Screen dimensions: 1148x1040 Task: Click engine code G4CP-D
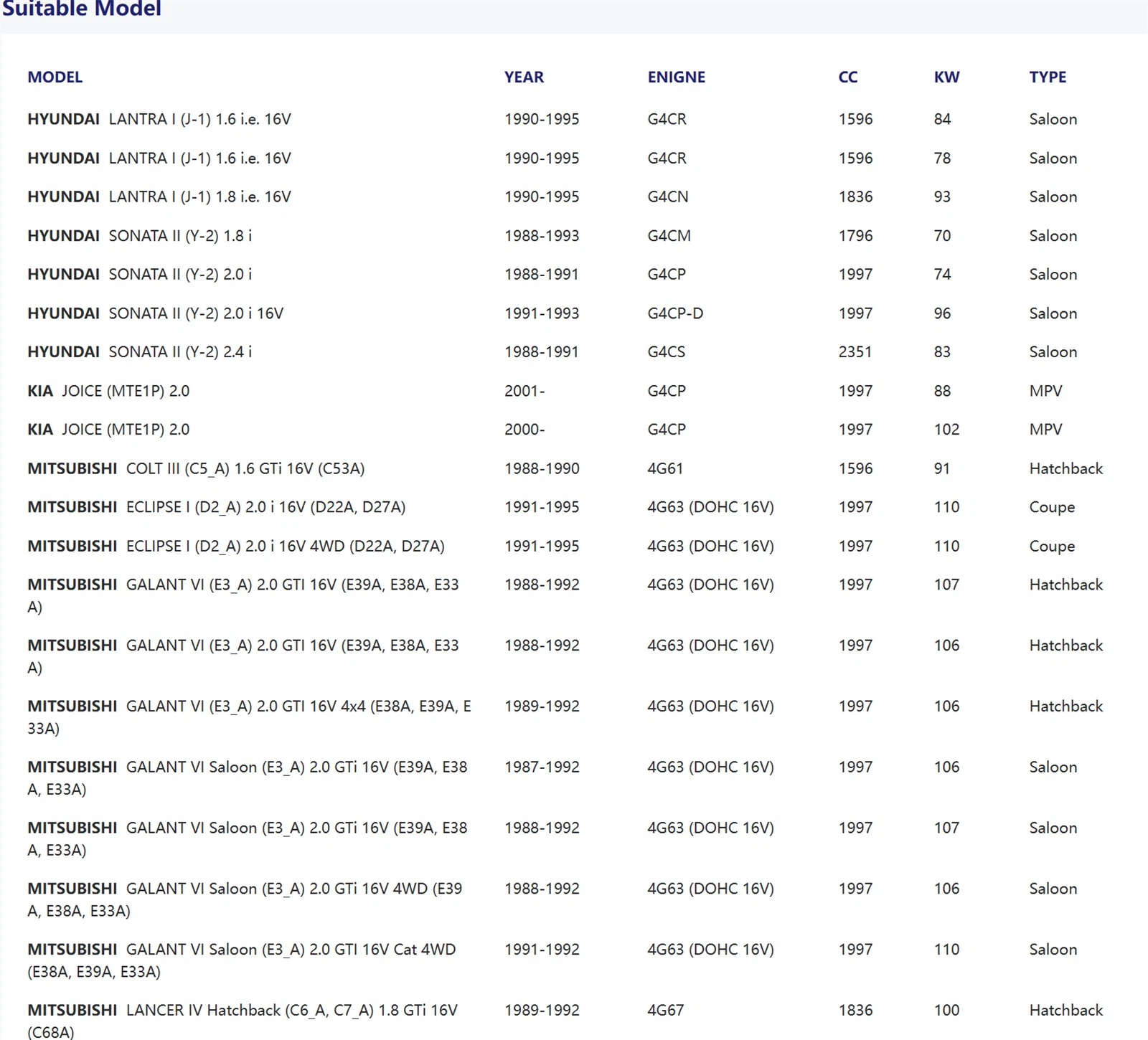(x=675, y=313)
